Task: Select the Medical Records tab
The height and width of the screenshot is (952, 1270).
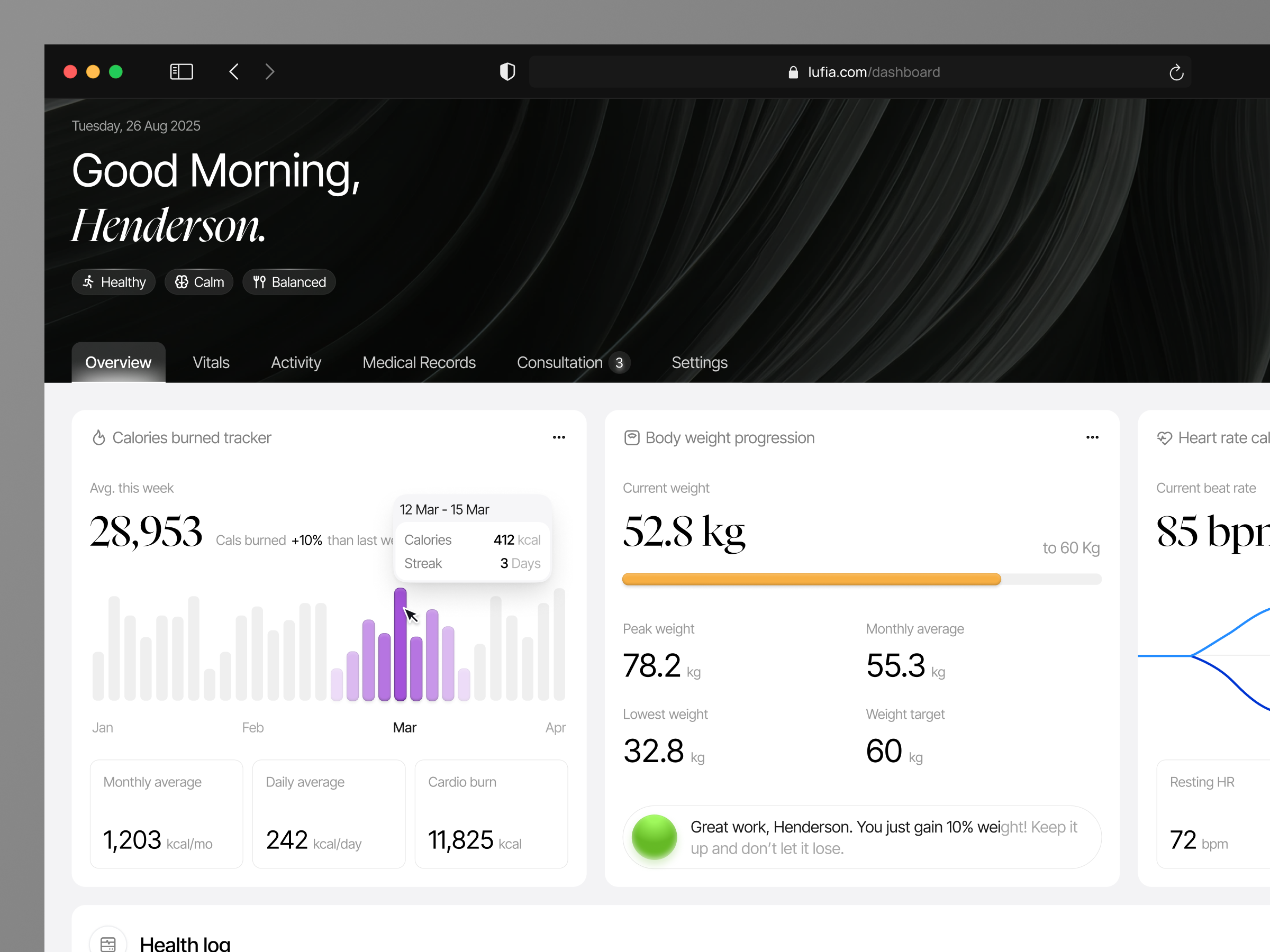Action: (x=419, y=362)
